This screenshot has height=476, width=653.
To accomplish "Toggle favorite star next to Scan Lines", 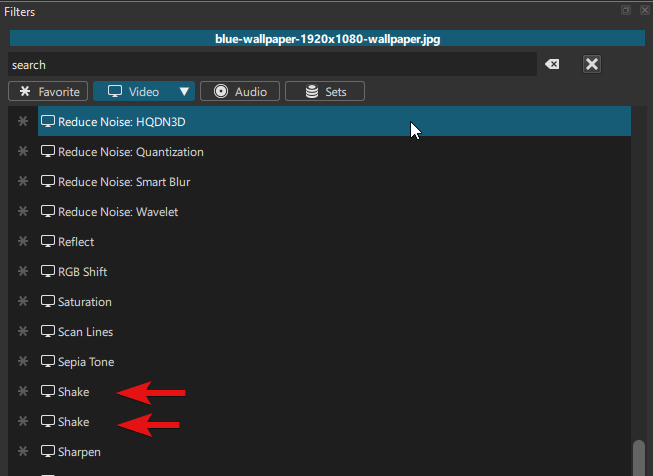I will [23, 331].
